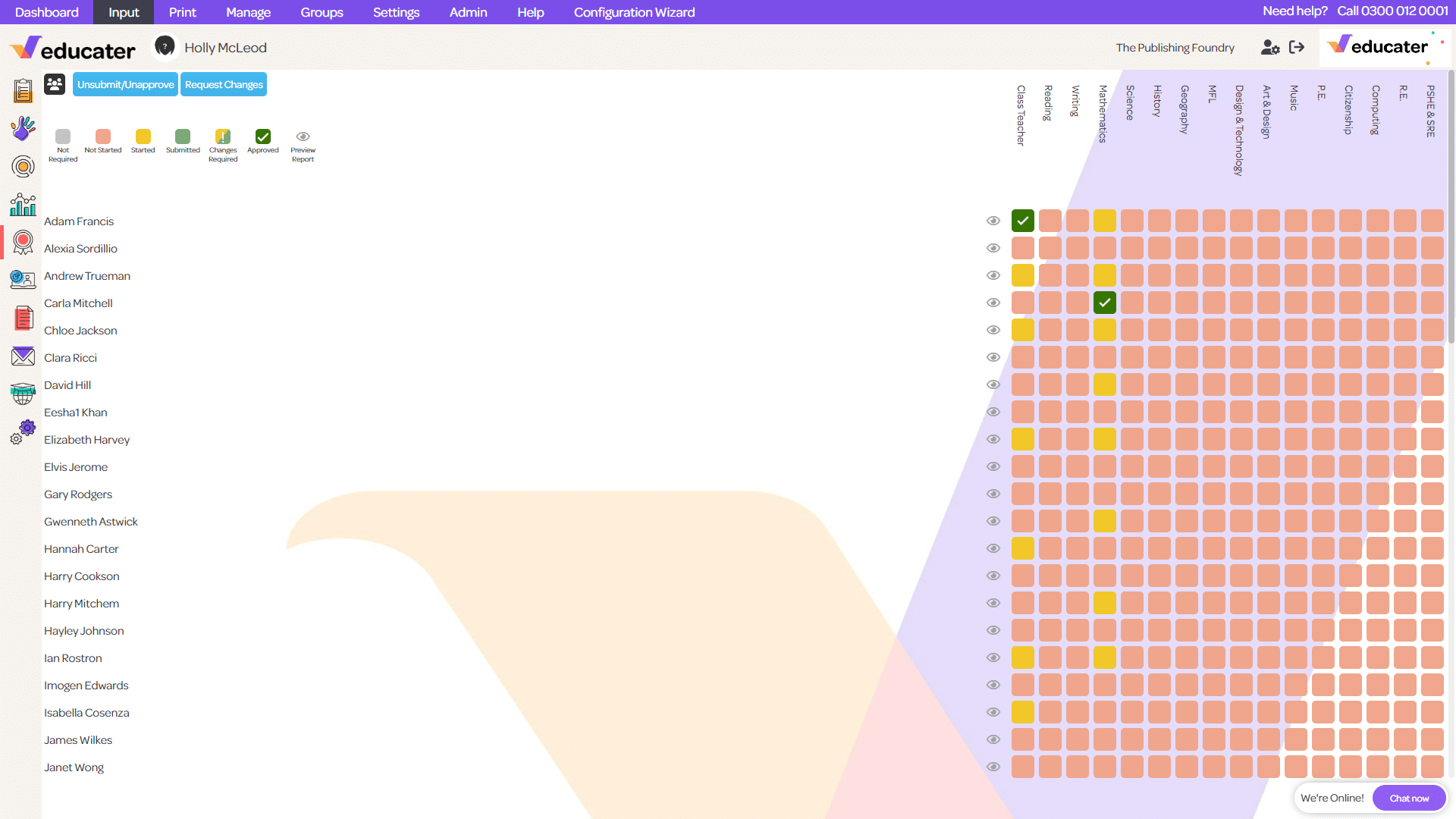1456x819 pixels.
Task: Click student name Gwenneth Astwick
Action: (91, 522)
